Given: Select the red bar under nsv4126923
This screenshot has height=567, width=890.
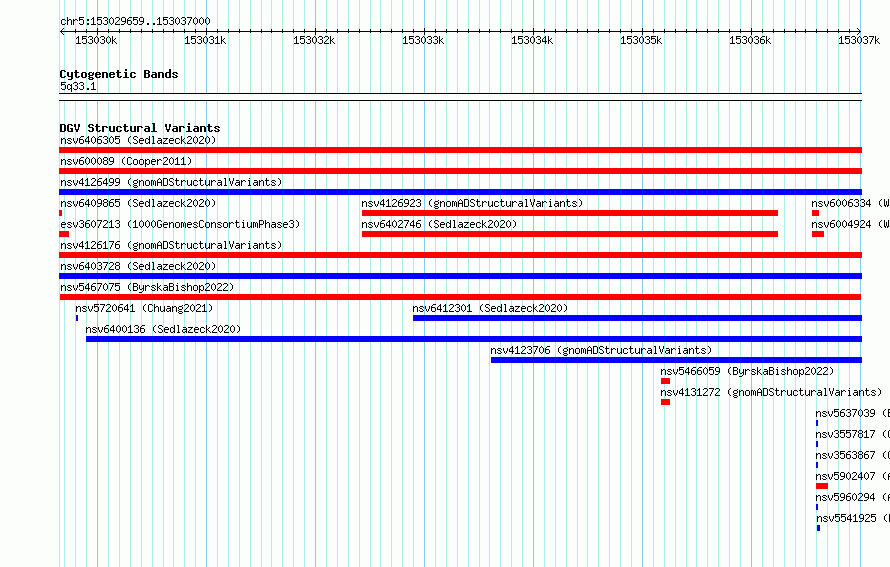Looking at the screenshot, I should [570, 213].
